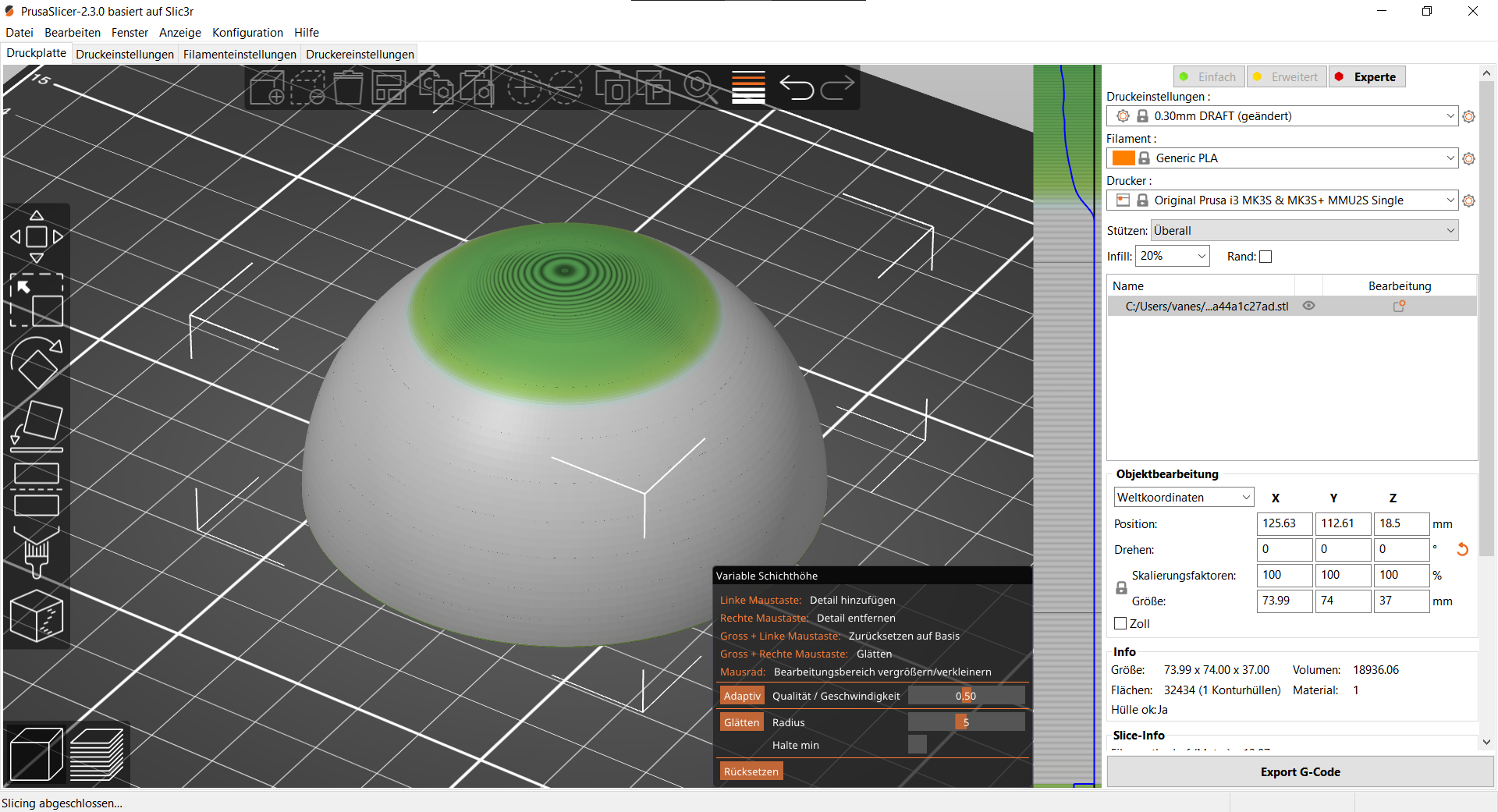Open the Konfiguration menu
Screen dimensions: 1498x812
(x=247, y=32)
